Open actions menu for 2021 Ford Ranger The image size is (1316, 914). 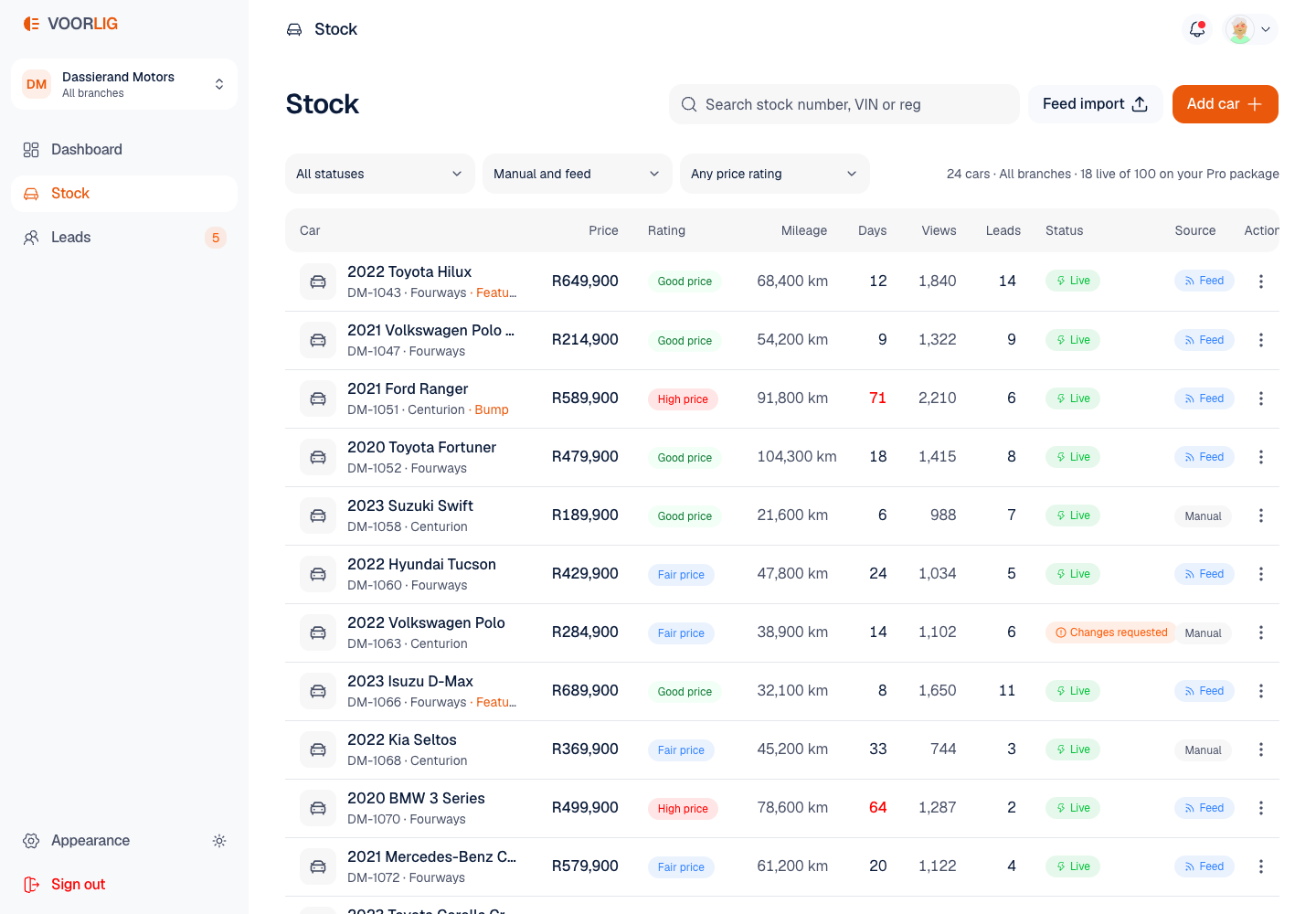[x=1261, y=399]
